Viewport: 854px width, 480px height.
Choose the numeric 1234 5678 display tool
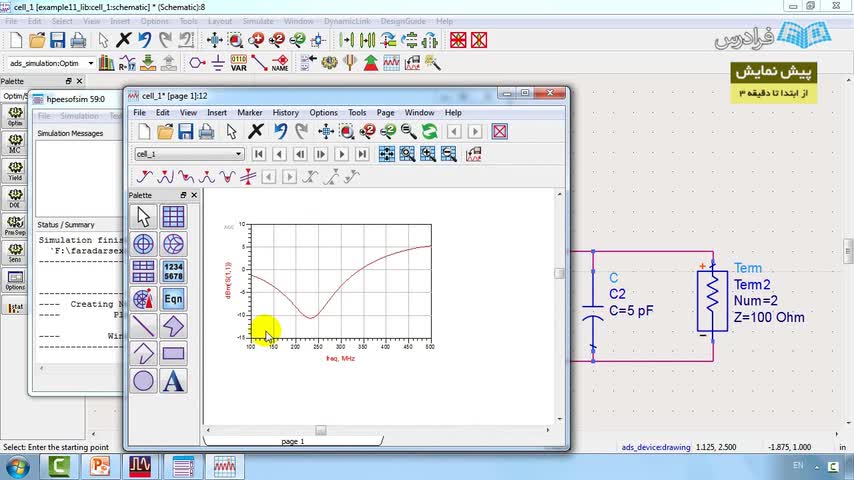point(173,271)
